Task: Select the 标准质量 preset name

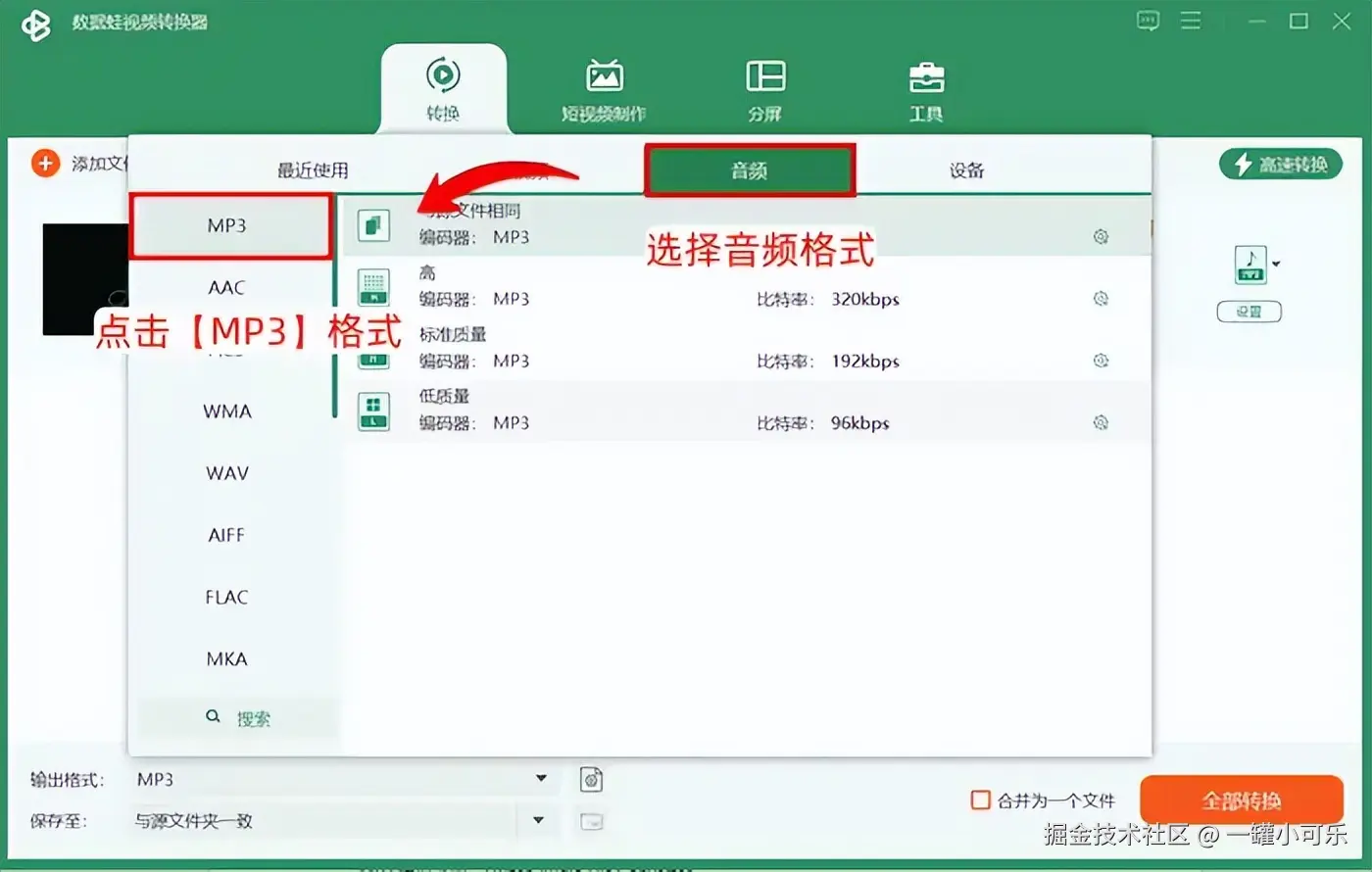Action: (453, 334)
